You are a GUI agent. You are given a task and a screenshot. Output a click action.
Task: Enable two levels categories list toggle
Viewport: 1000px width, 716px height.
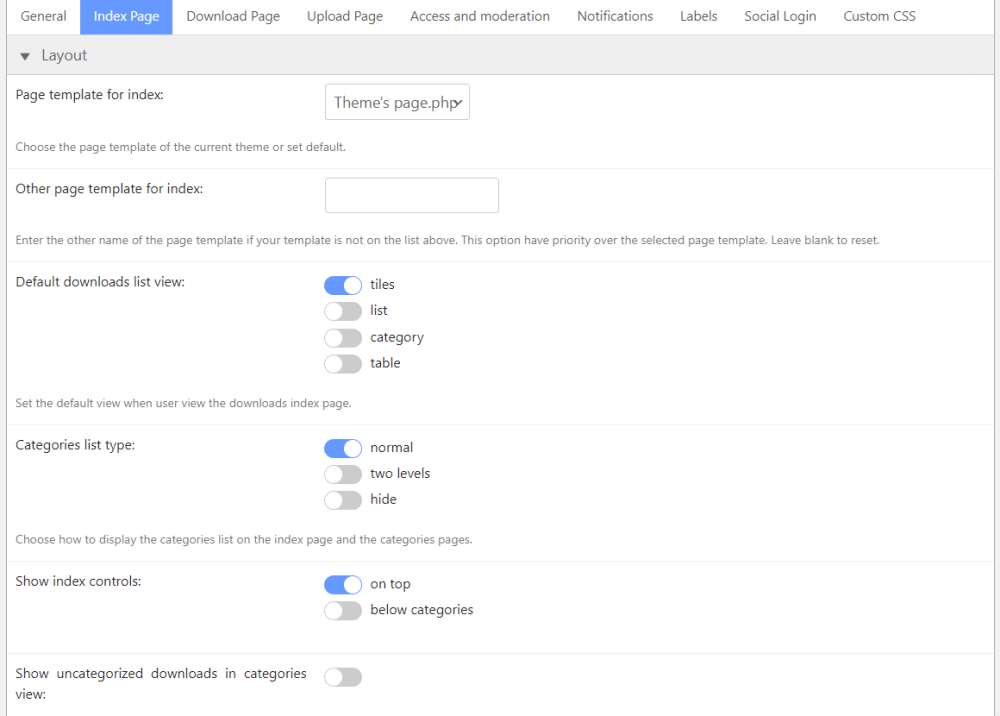[x=343, y=474]
